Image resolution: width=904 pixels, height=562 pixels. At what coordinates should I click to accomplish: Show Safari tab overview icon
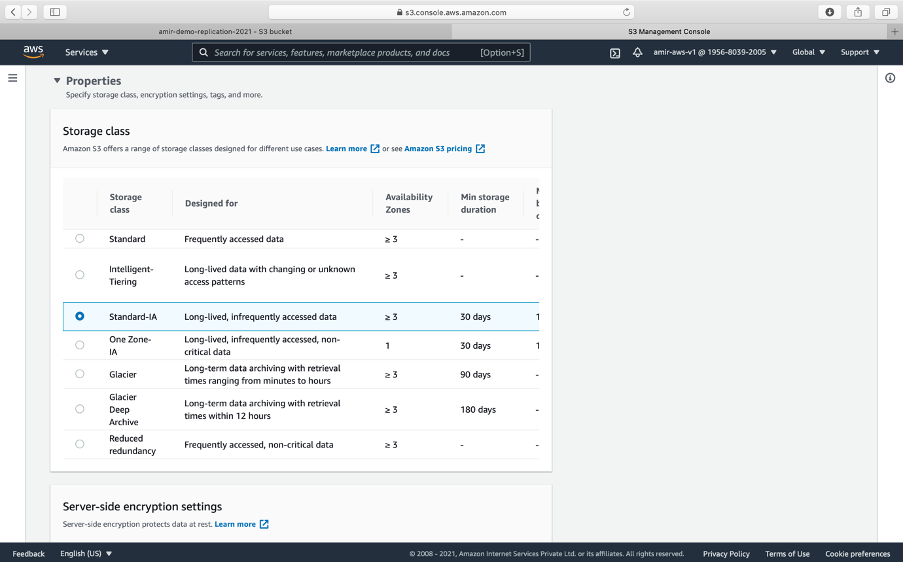[x=886, y=12]
